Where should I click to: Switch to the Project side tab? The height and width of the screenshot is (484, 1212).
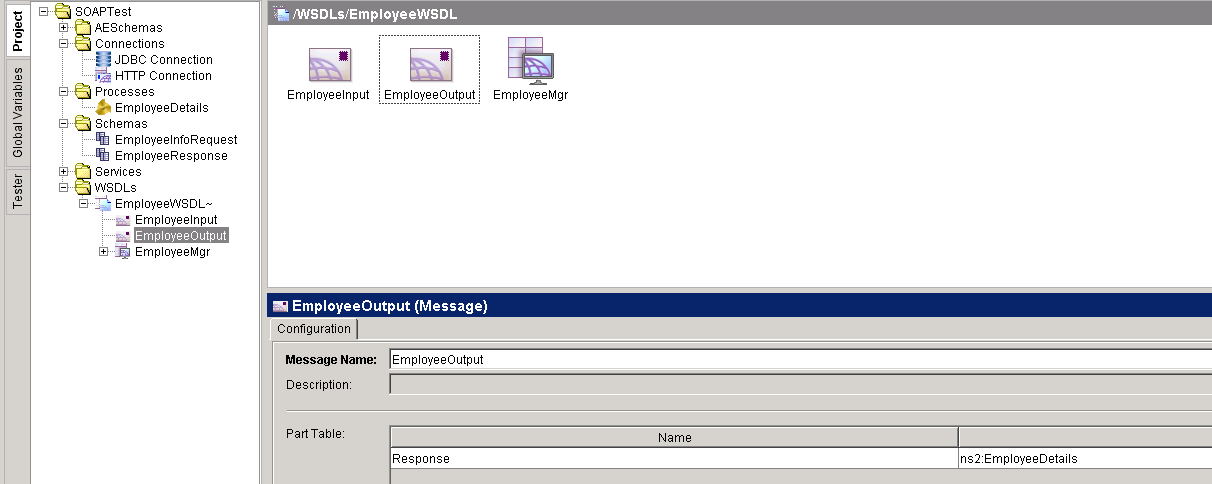17,29
